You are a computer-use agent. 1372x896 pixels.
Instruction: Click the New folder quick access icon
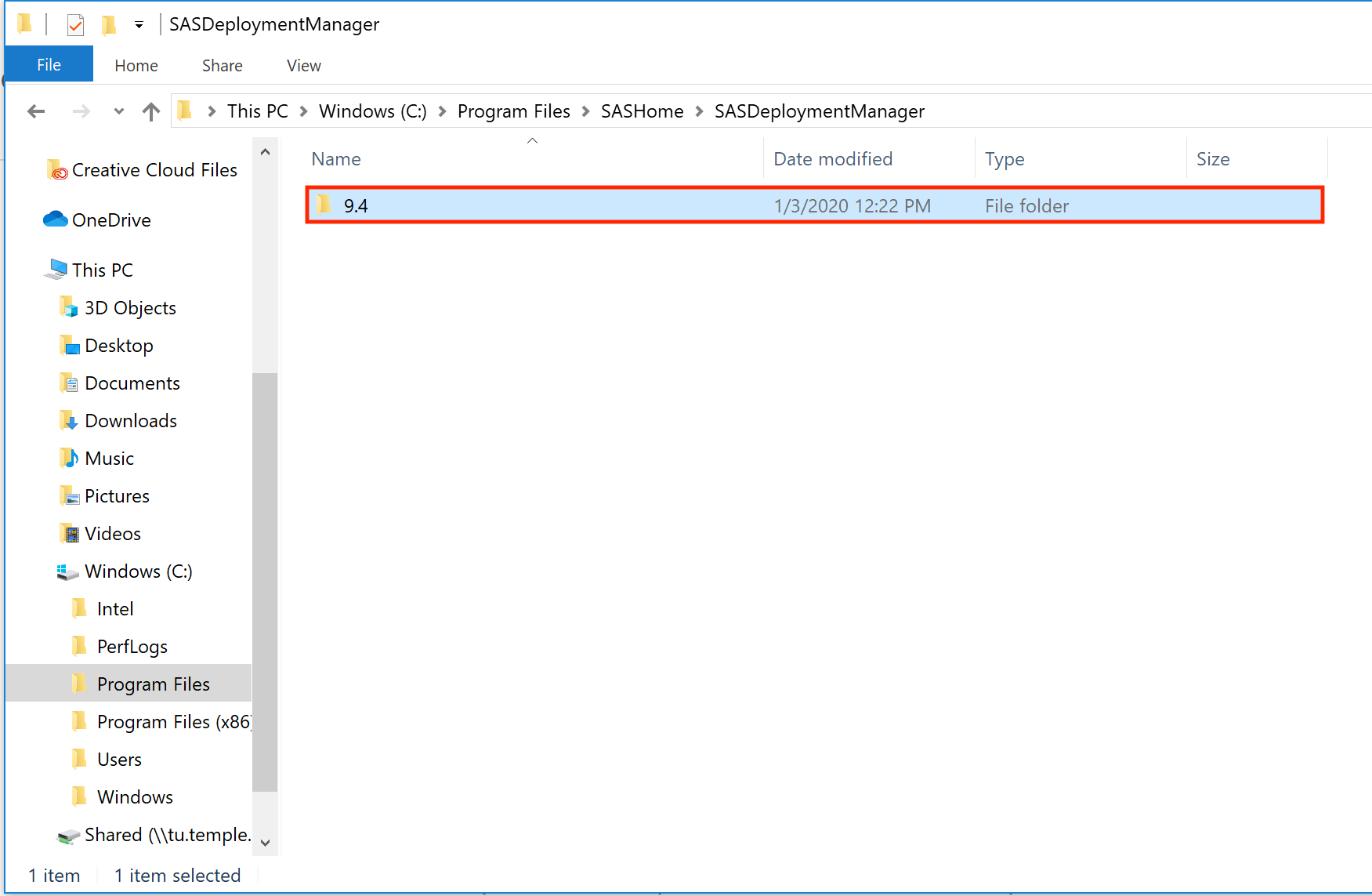pos(109,25)
